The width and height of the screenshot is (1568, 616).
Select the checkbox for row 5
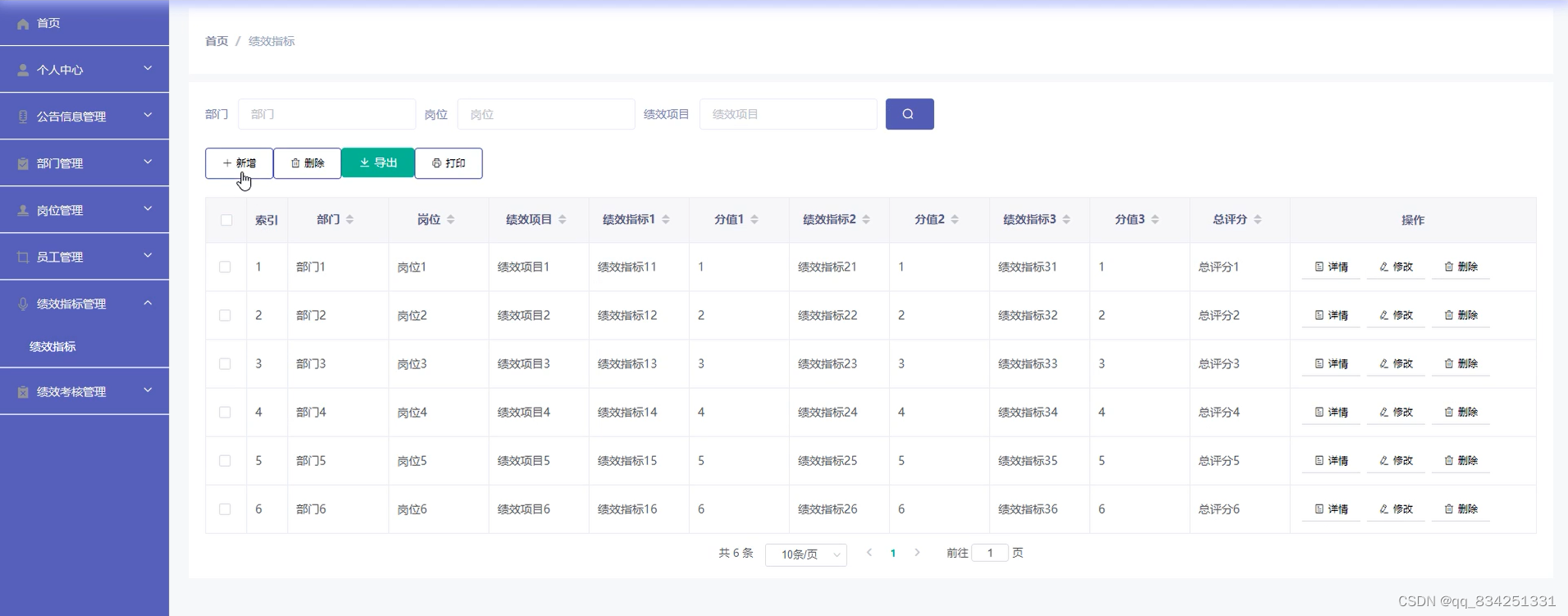coord(225,461)
